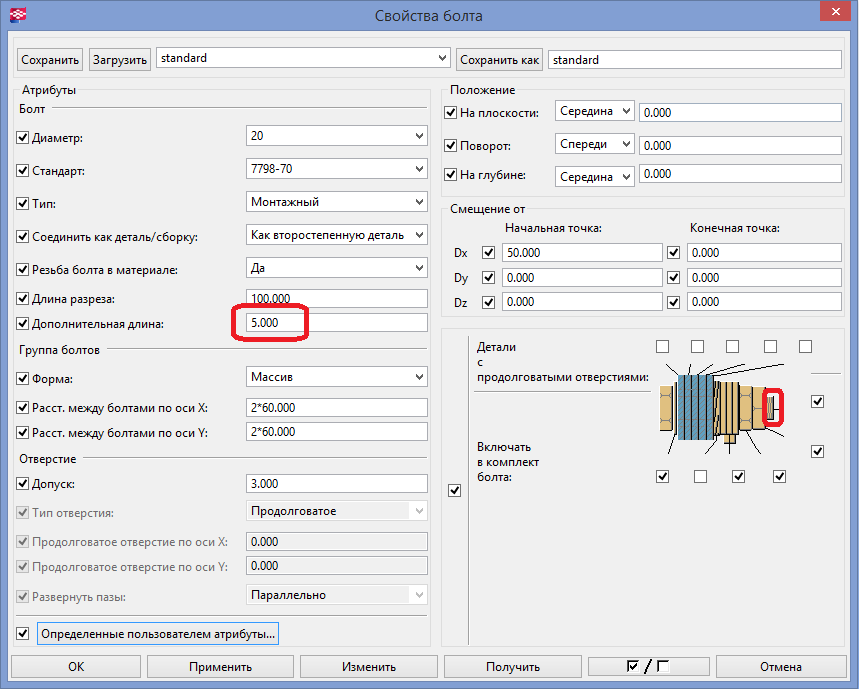859x689 pixels.
Task: Expand the Тип dropdown set to Монтажный
Action: pyautogui.click(x=336, y=202)
